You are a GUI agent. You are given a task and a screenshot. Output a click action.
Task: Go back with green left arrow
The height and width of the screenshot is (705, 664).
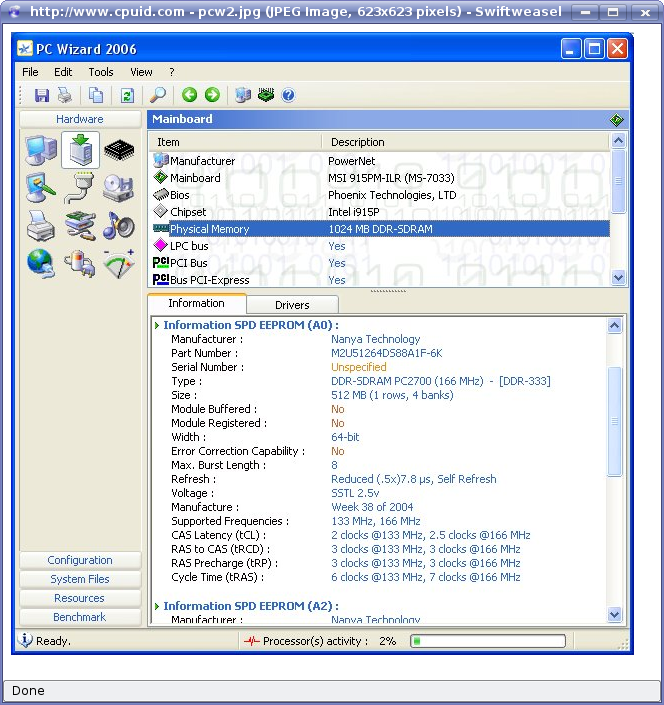pyautogui.click(x=189, y=95)
